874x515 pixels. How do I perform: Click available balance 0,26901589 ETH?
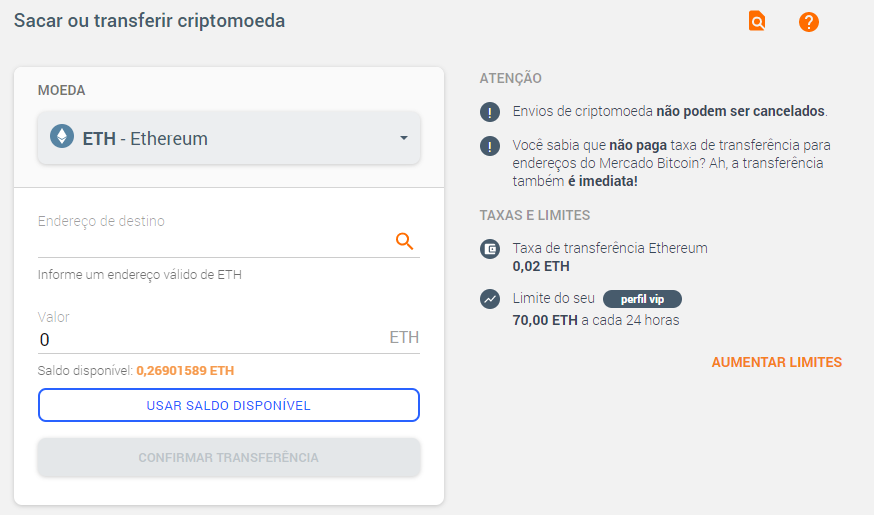click(x=185, y=371)
